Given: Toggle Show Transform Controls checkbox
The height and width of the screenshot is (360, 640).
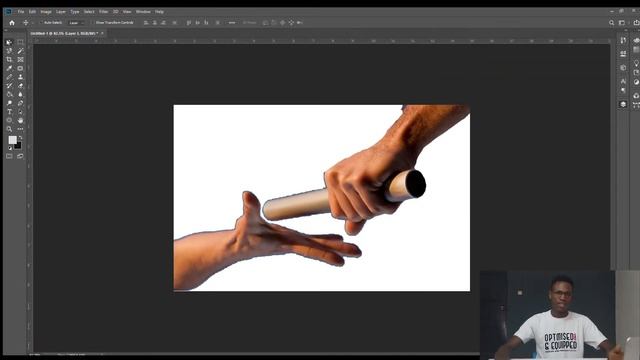Looking at the screenshot, I should (x=93, y=23).
